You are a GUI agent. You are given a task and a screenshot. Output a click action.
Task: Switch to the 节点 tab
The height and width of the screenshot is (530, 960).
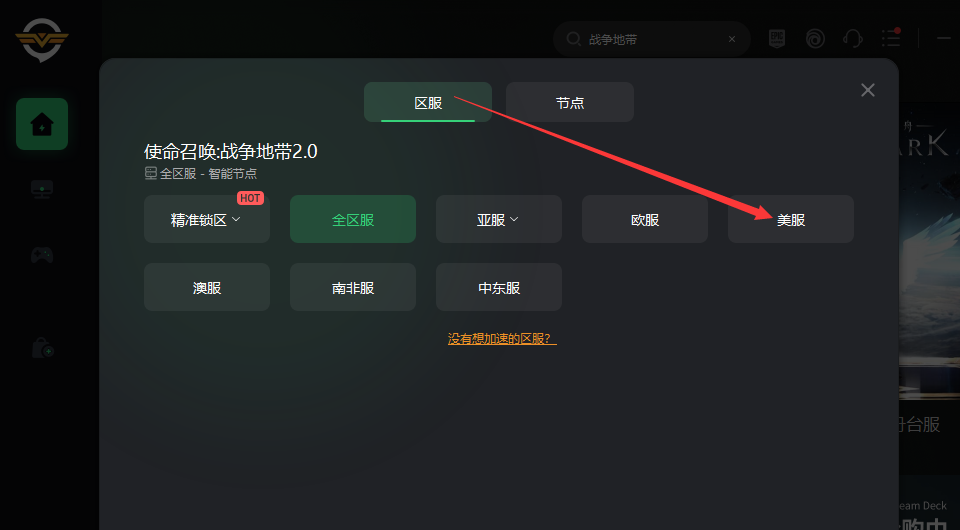pyautogui.click(x=569, y=102)
